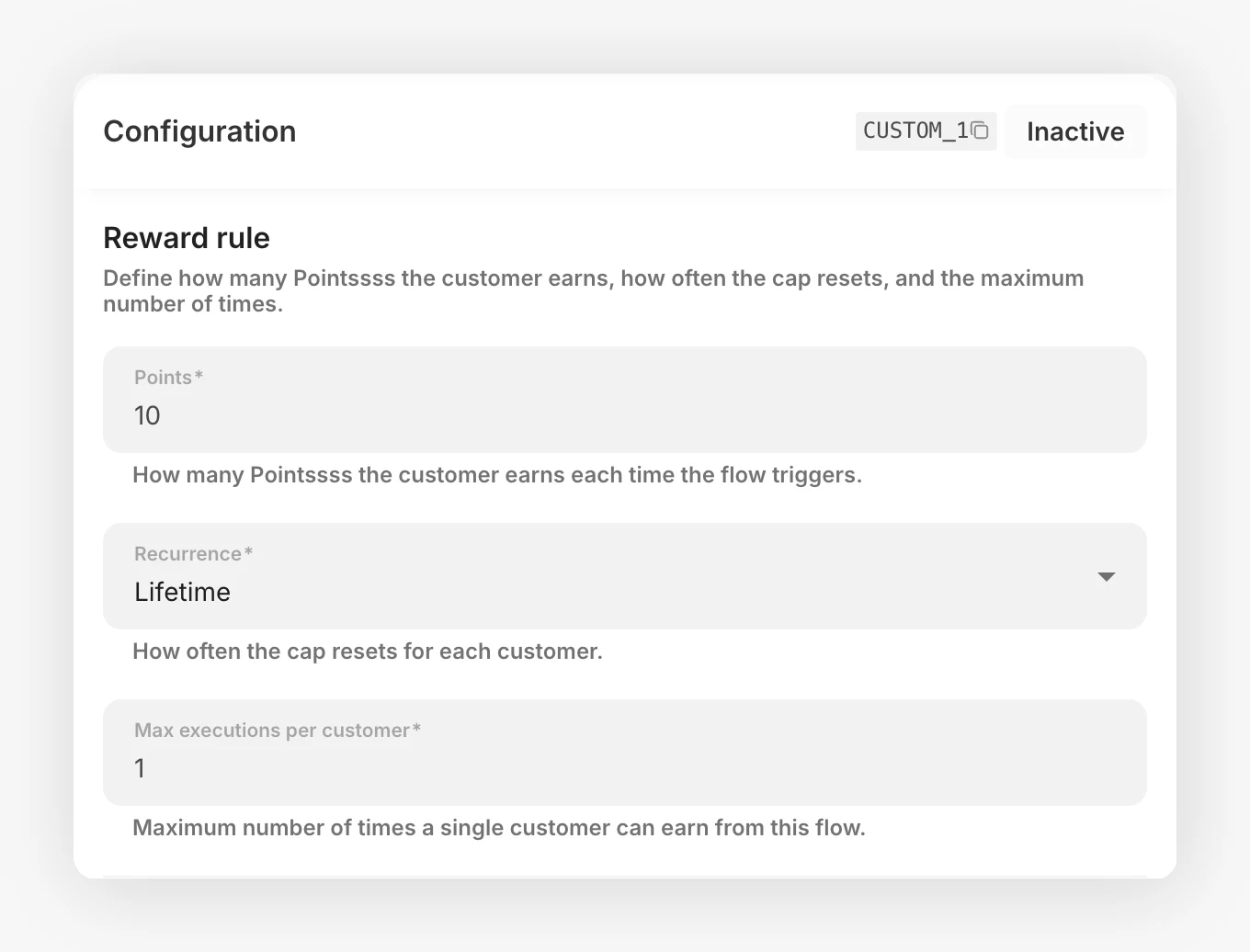The image size is (1250, 952).
Task: Focus the Points input field
Action: (x=625, y=400)
